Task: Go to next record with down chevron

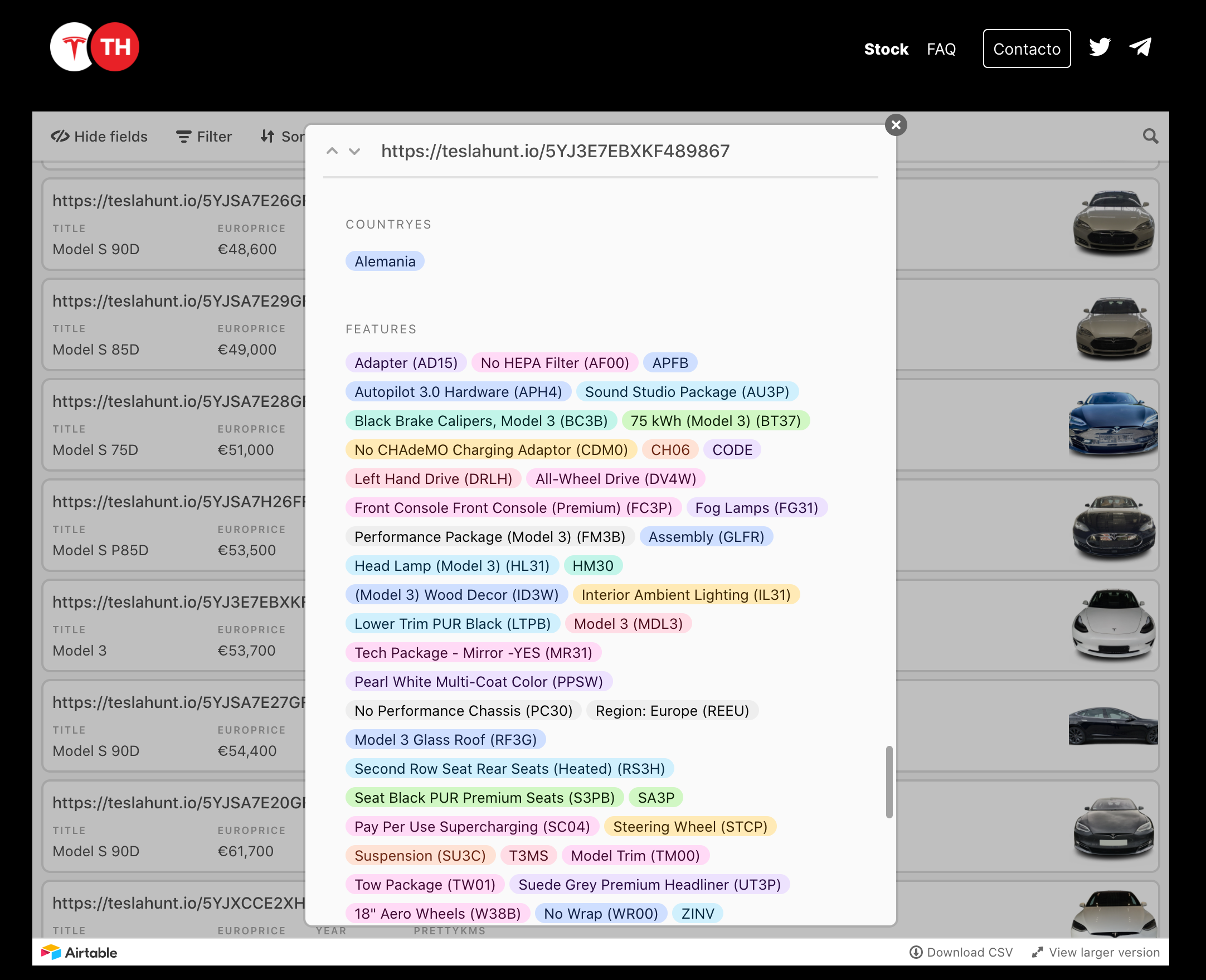Action: pyautogui.click(x=354, y=151)
